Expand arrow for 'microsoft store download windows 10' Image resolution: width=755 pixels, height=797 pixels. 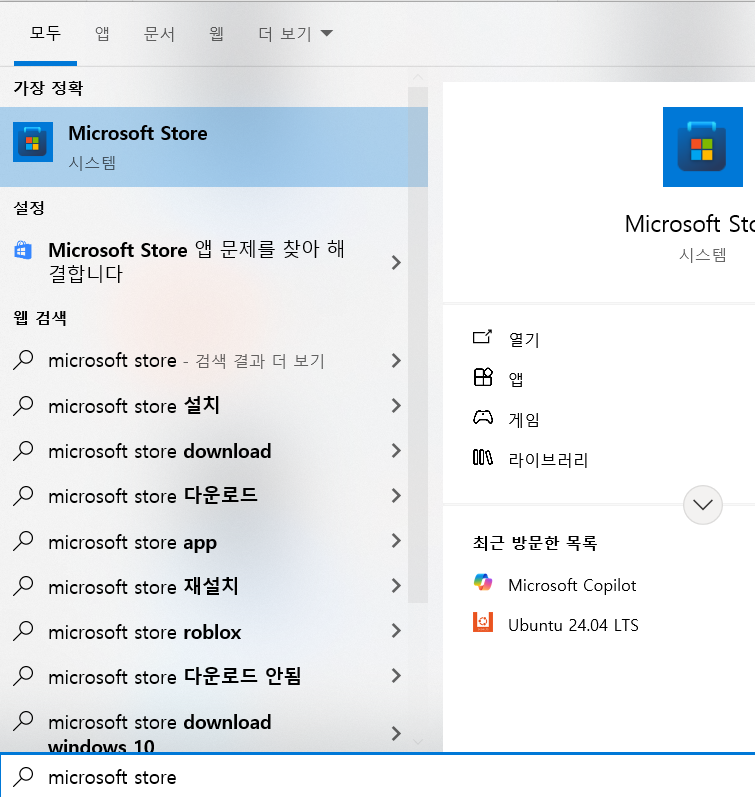coord(396,733)
